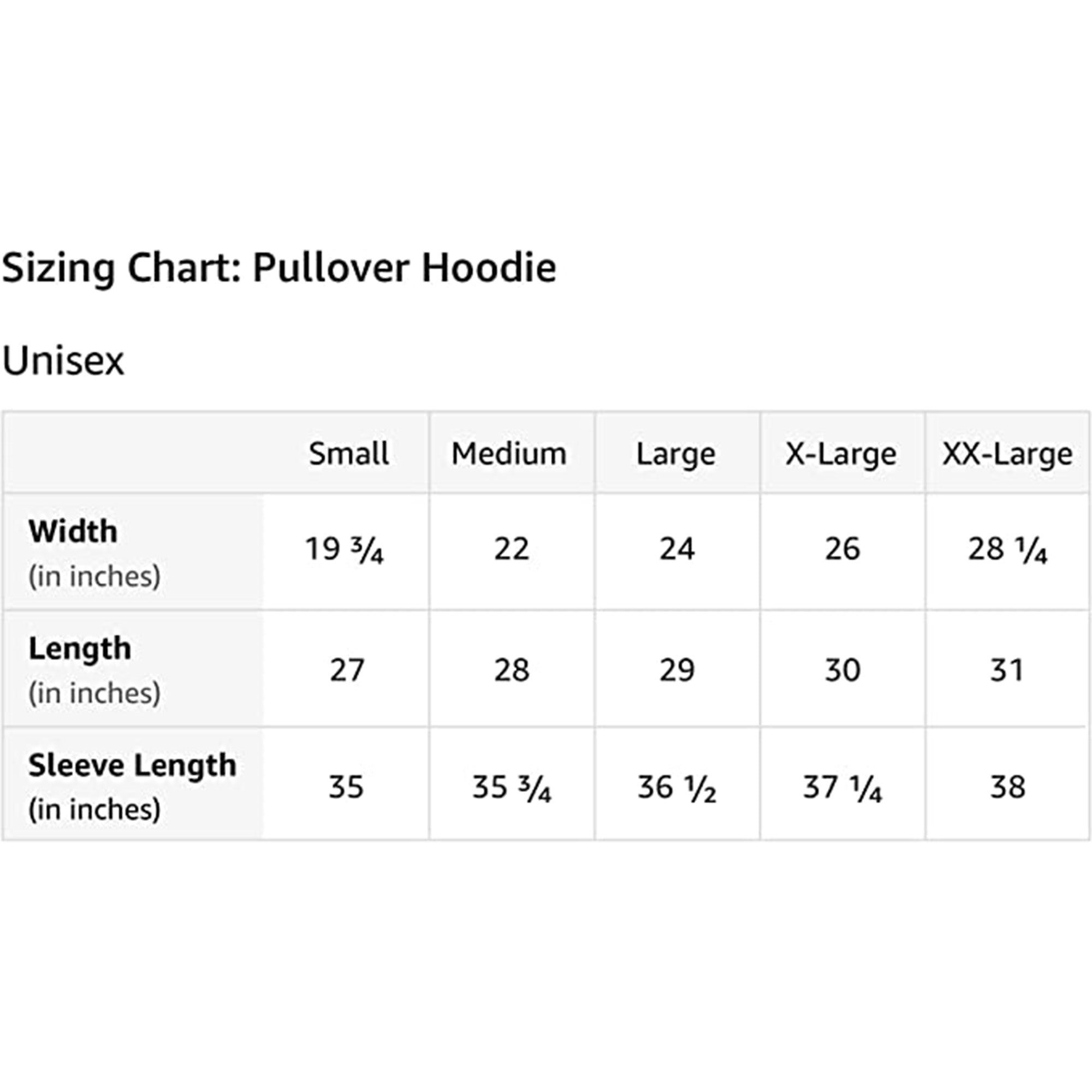Viewport: 1092px width, 1092px height.
Task: Select the XX-Large column header
Action: 1007,454
